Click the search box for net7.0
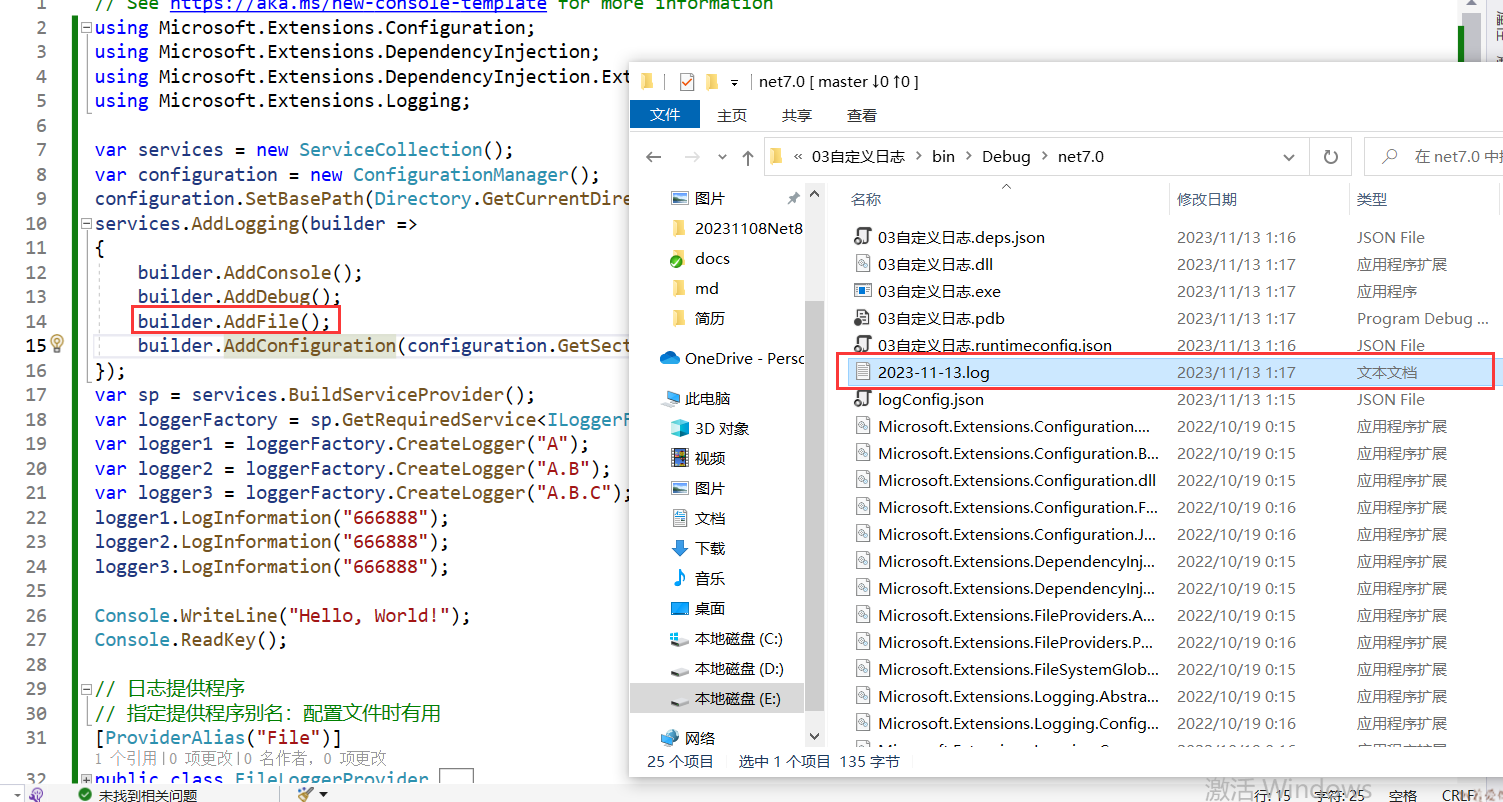 [x=1434, y=157]
